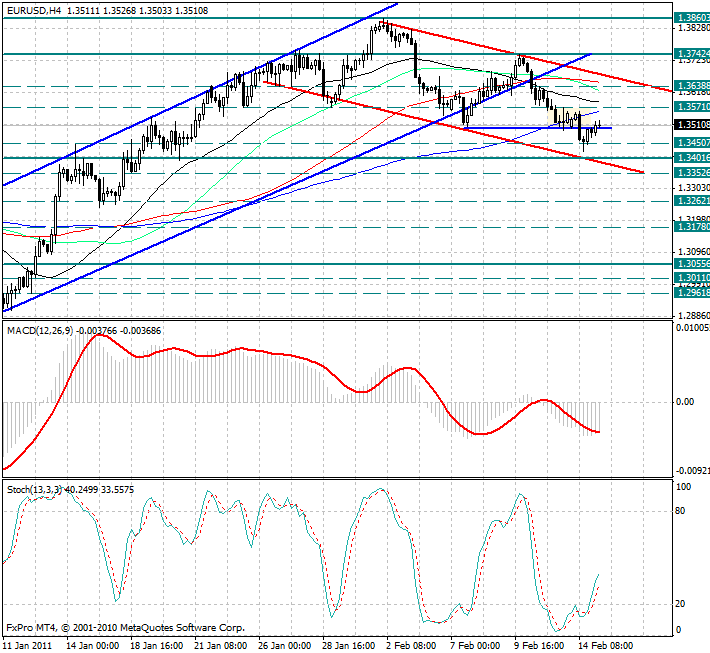Click the 2 Feb 08:00 time label
Viewport: 710px width, 653px height.
coord(411,645)
